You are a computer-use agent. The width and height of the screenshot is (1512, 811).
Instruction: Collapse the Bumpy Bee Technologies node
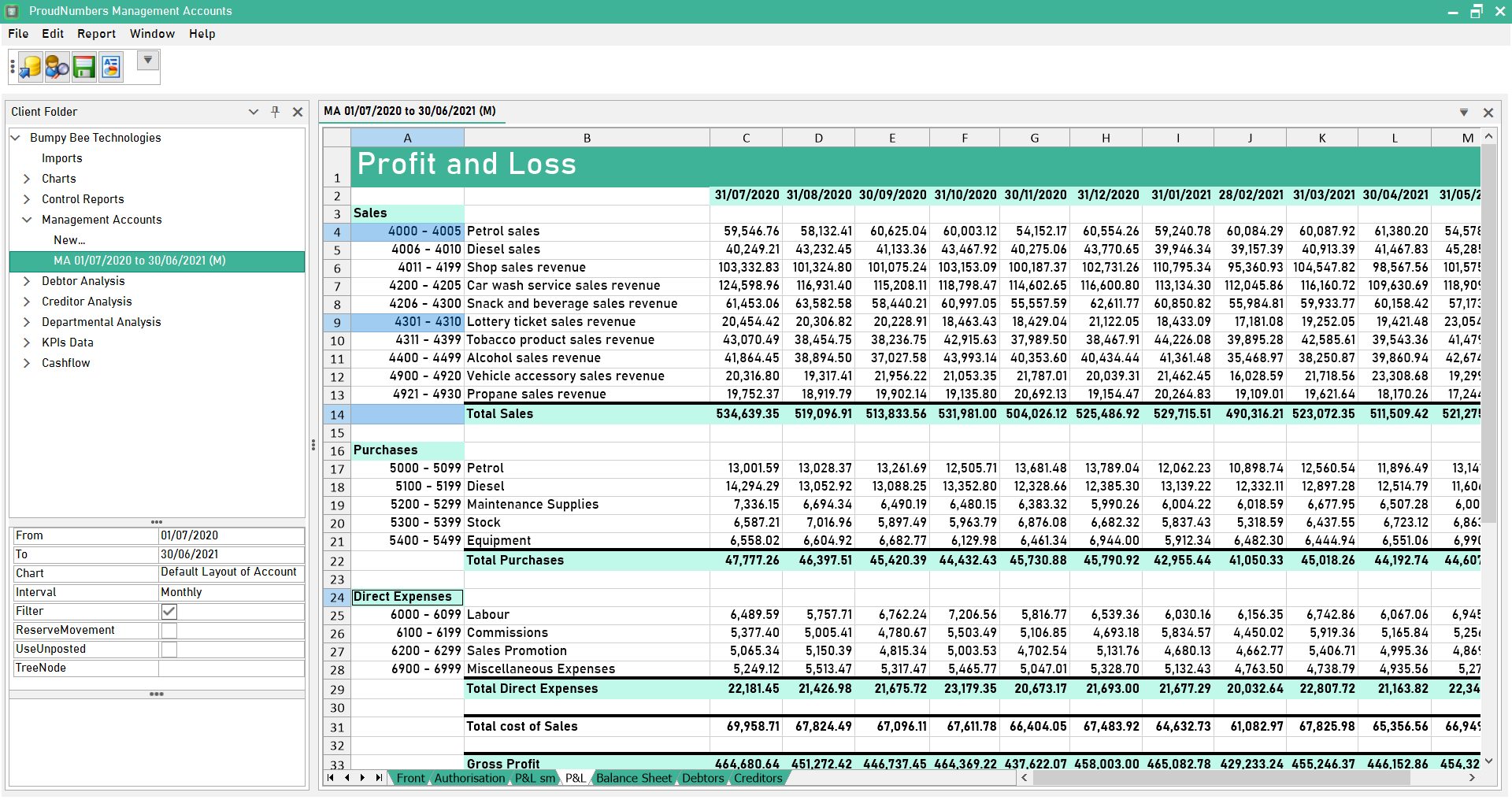tap(15, 138)
